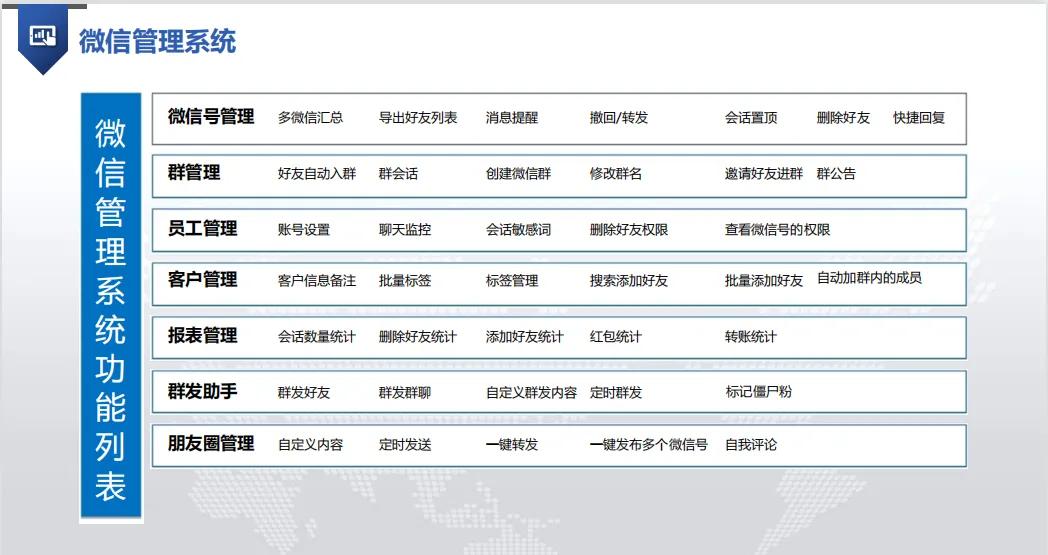Select 批量标签 item
The image size is (1048, 555).
tap(404, 281)
